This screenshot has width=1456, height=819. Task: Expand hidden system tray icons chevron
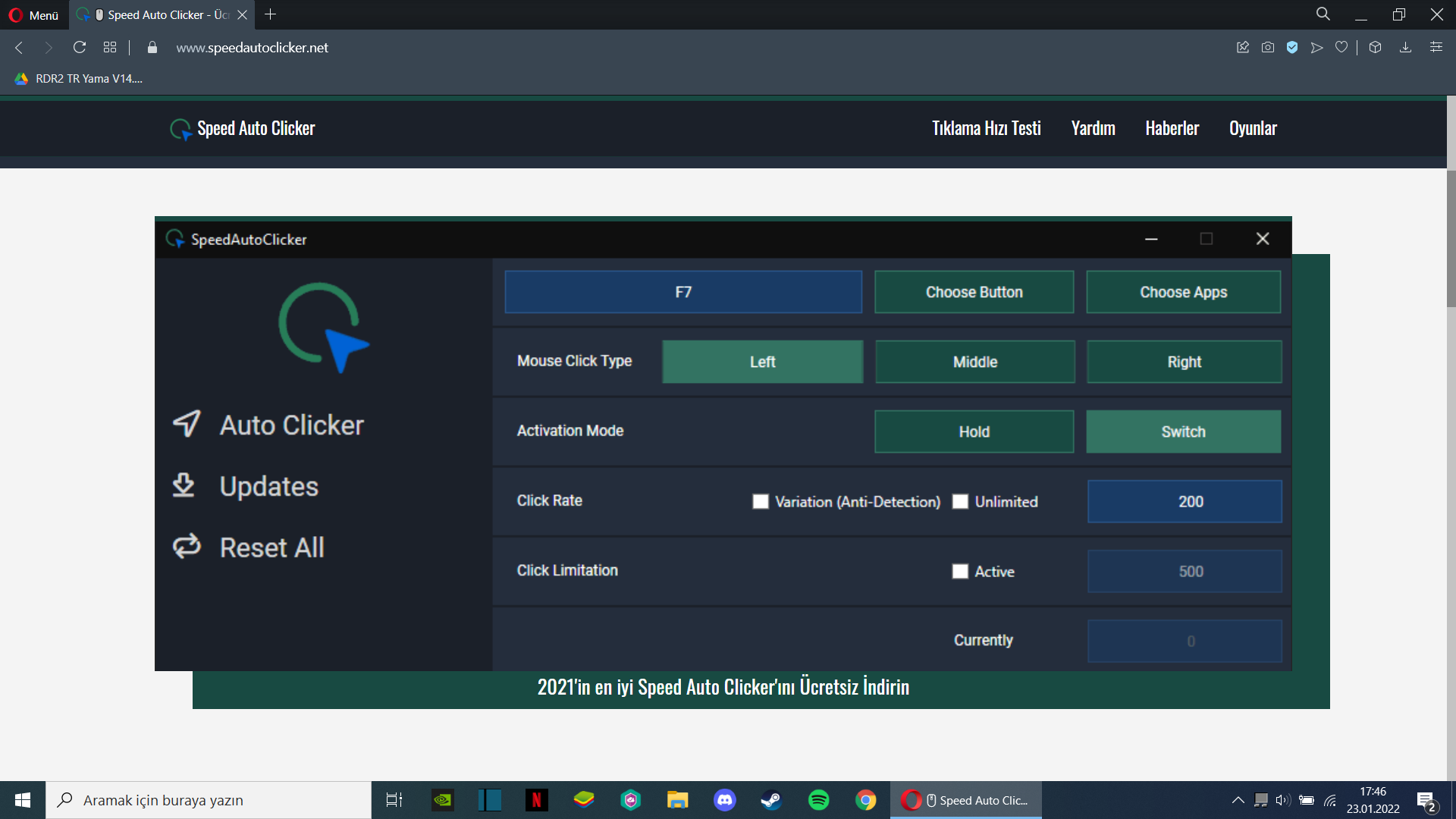1238,800
